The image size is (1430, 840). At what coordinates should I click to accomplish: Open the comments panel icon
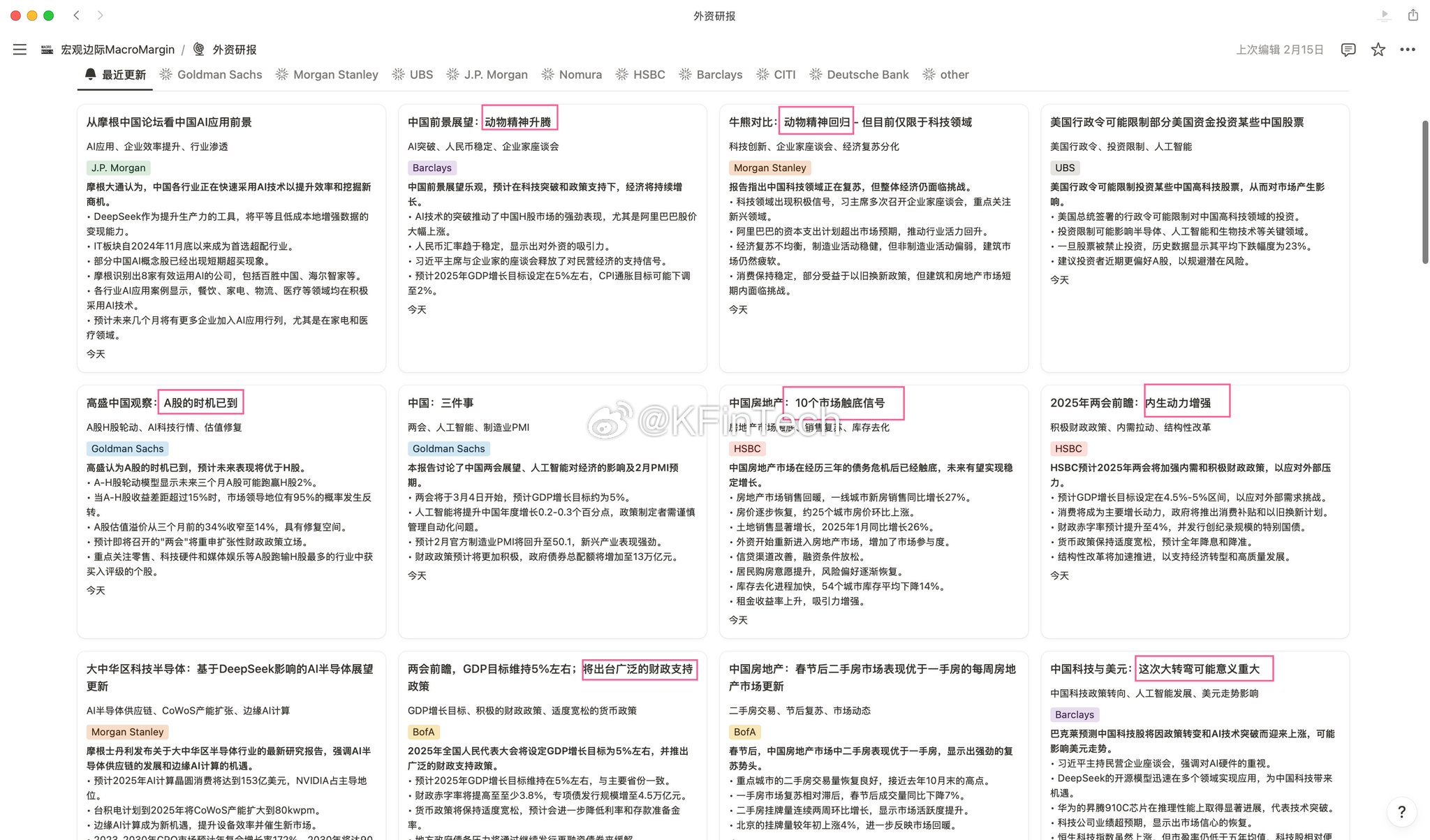[1348, 50]
